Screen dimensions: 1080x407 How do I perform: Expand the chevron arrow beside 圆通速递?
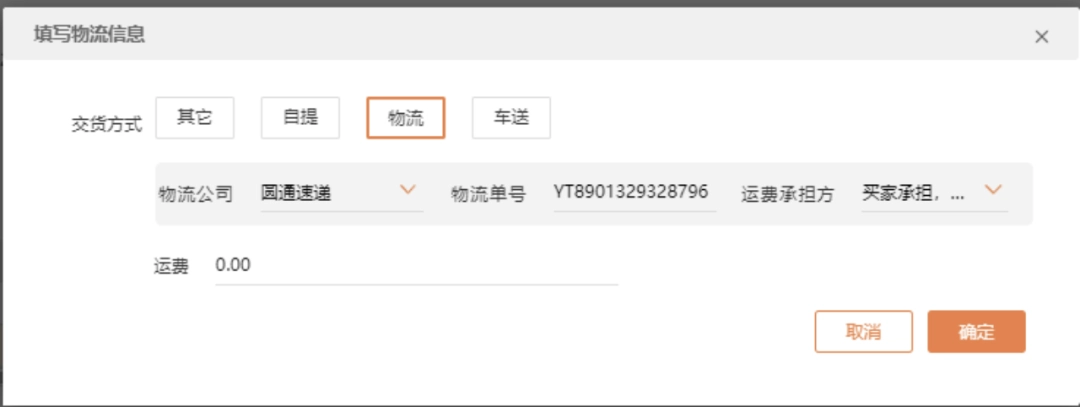point(408,189)
